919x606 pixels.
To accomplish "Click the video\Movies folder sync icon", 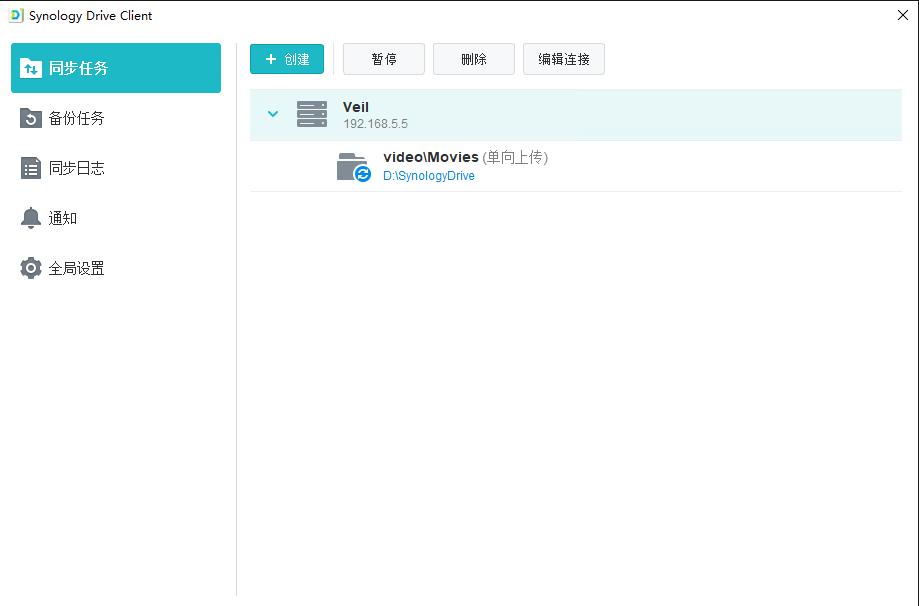I will pos(353,166).
